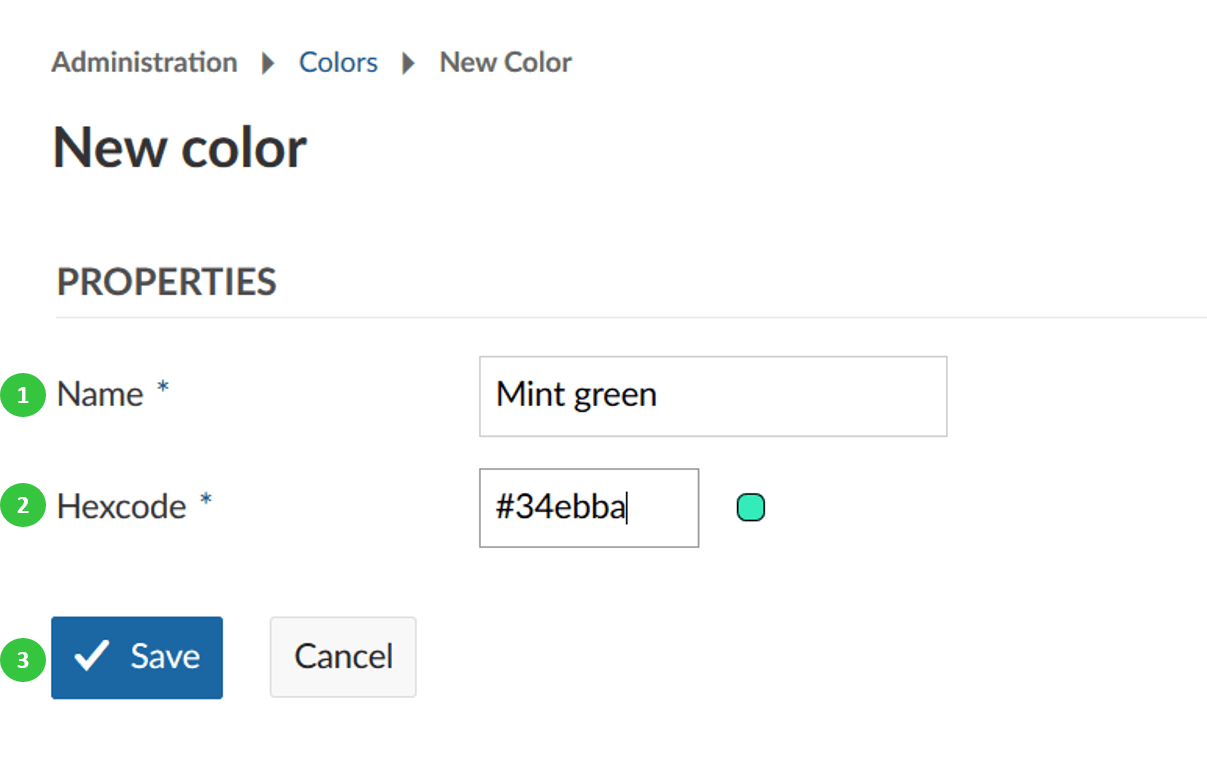Image resolution: width=1207 pixels, height=757 pixels.
Task: Select the New Color breadcrumb item
Action: [x=505, y=63]
